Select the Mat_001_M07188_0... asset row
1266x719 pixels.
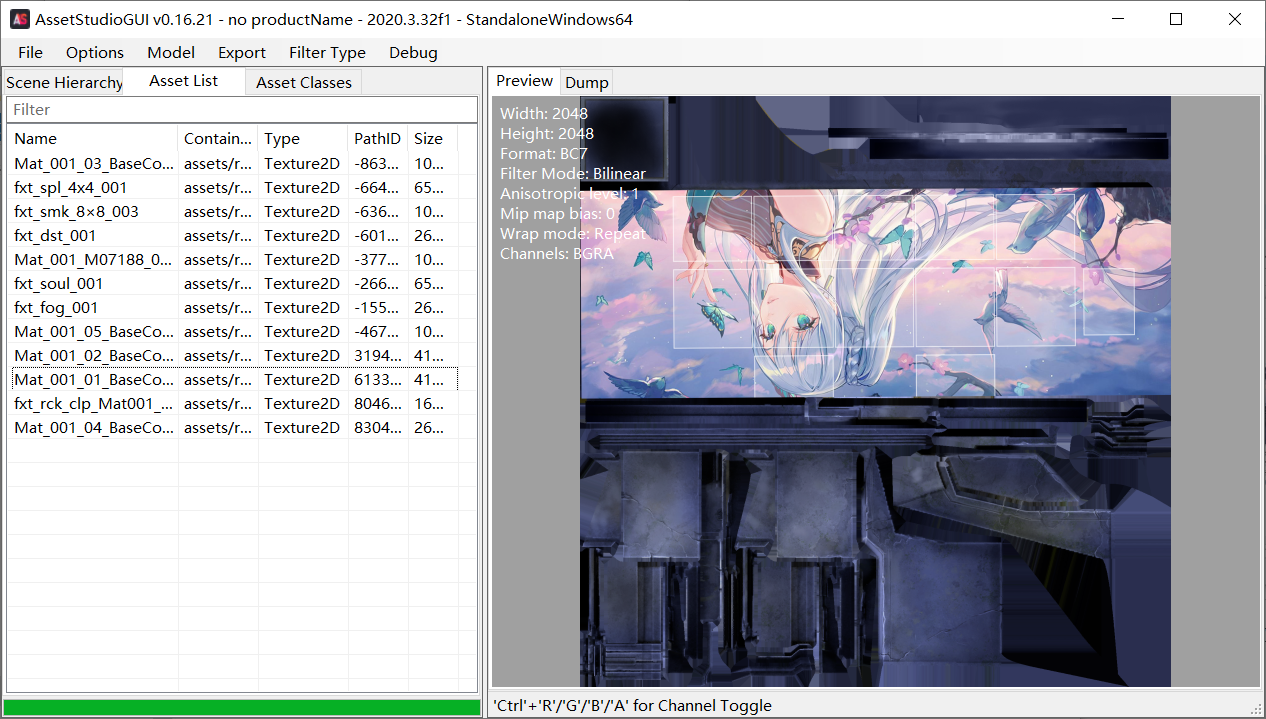point(233,259)
